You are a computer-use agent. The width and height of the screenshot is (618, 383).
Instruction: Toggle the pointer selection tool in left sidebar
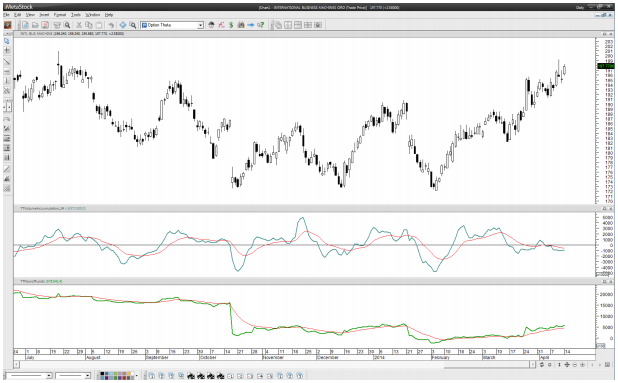click(x=7, y=41)
